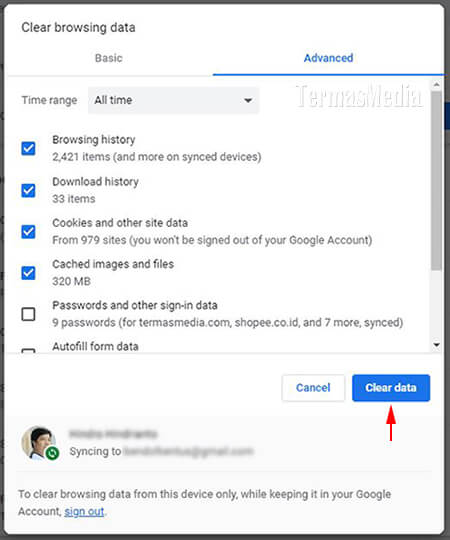Click the 'Cookies and other site data' label
Image resolution: width=450 pixels, height=540 pixels.
pyautogui.click(x=120, y=223)
